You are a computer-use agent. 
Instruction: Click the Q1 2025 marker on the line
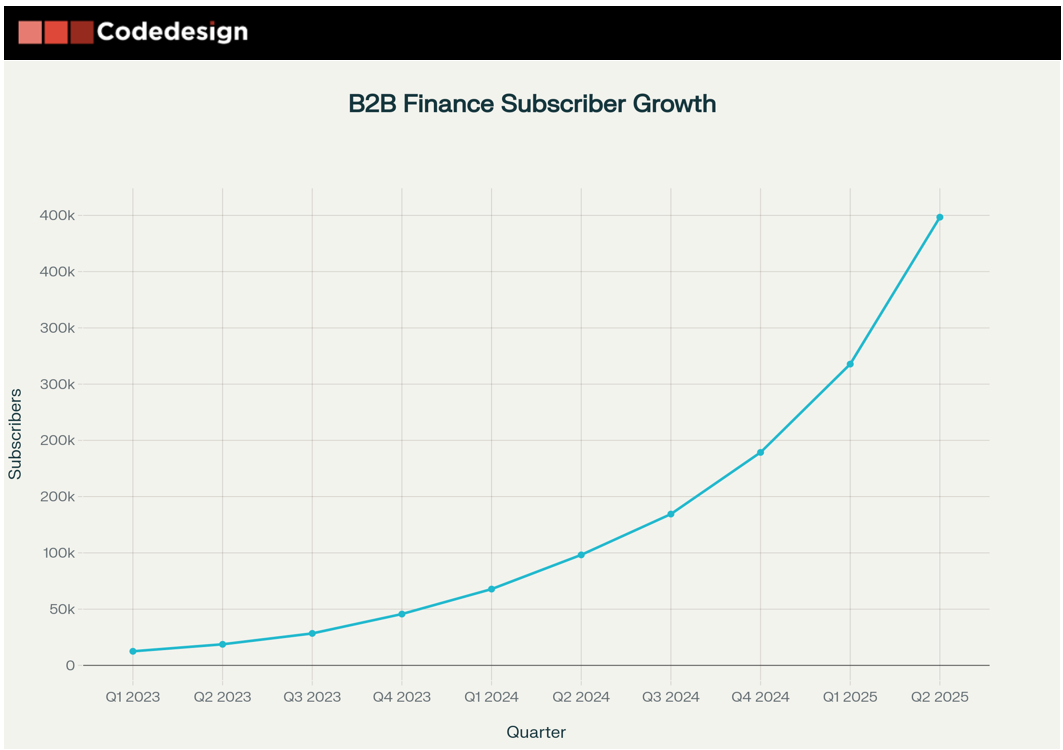[850, 364]
